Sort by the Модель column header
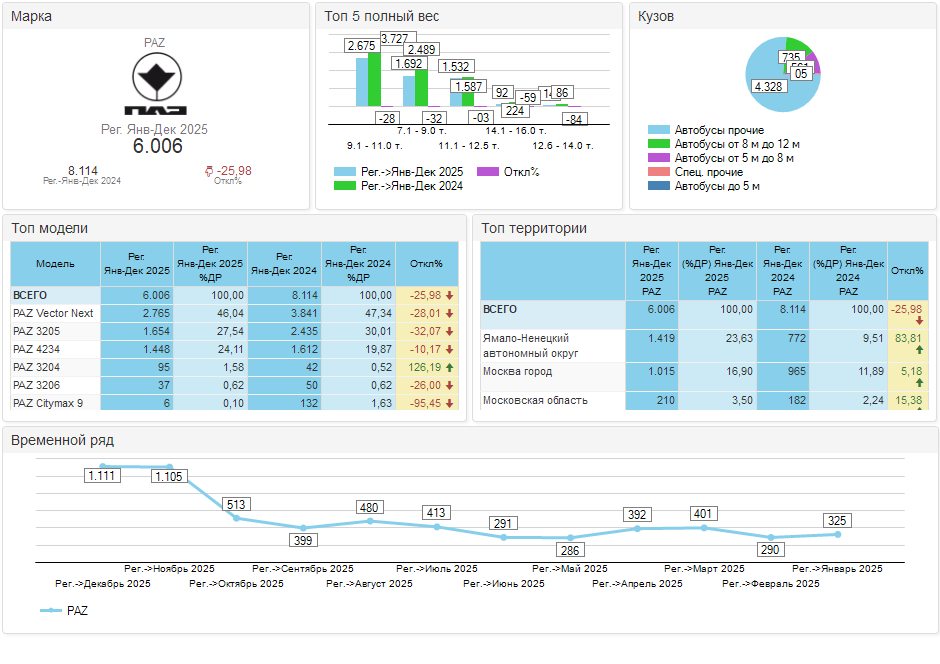940x664 pixels. 55,264
